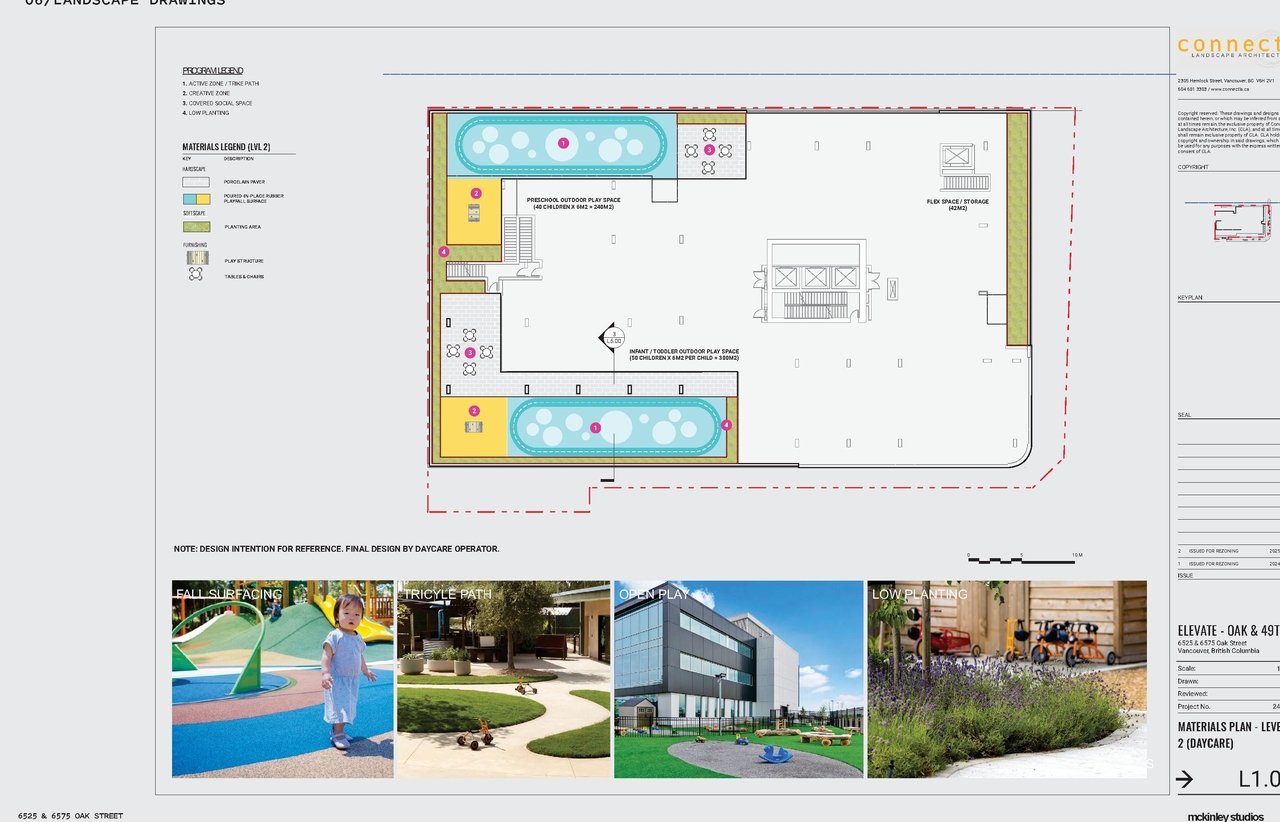Select '1. Active Zone / Trike Path' legend entry
This screenshot has height=822, width=1280.
[x=220, y=84]
